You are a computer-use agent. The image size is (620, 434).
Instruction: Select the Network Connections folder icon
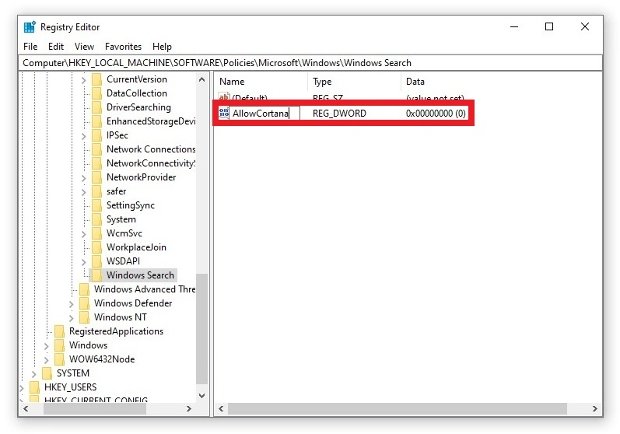96,149
